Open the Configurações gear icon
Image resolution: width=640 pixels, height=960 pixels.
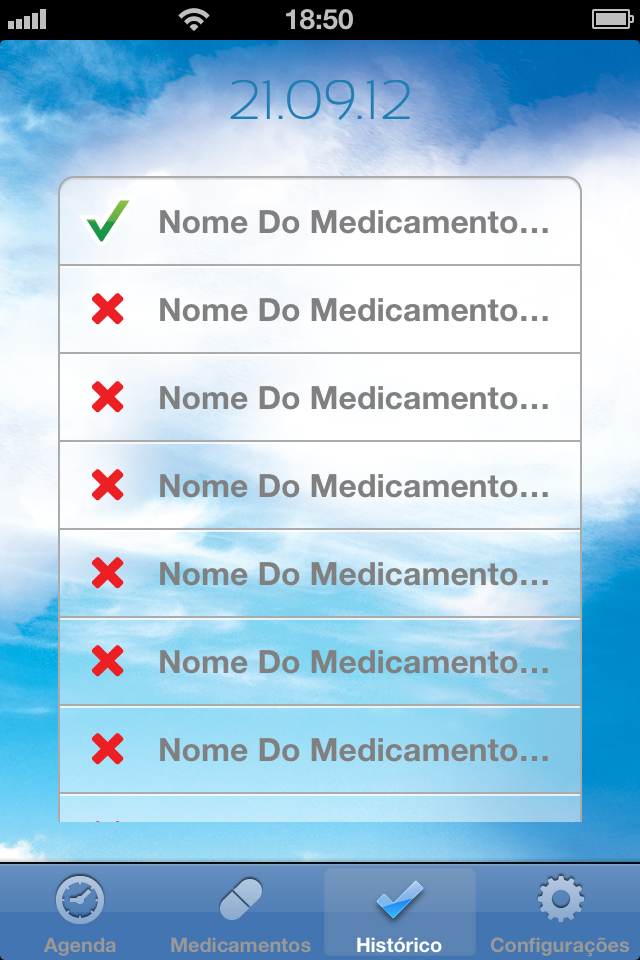click(560, 899)
